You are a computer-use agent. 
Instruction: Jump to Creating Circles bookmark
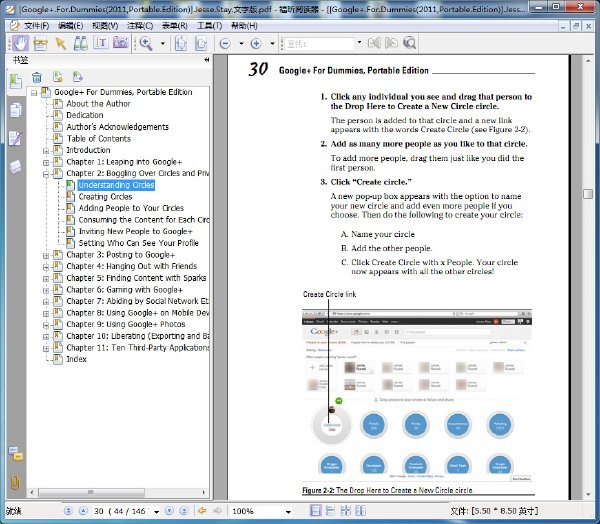pyautogui.click(x=105, y=197)
